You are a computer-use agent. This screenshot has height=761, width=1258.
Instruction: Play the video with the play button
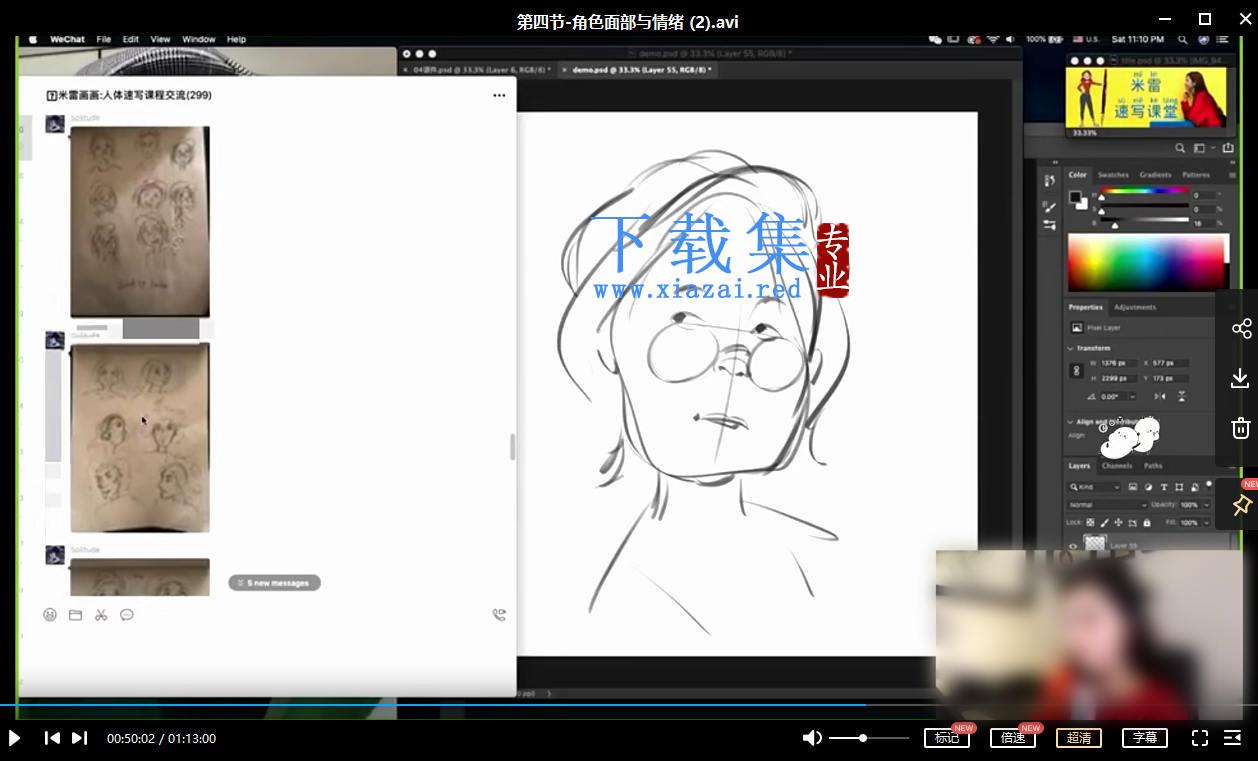click(x=15, y=738)
